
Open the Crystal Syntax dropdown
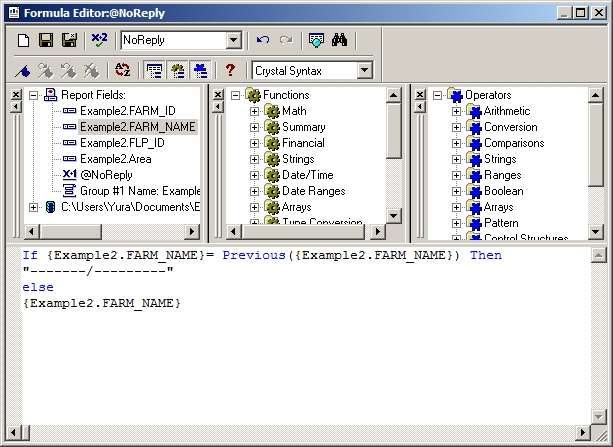coord(364,71)
